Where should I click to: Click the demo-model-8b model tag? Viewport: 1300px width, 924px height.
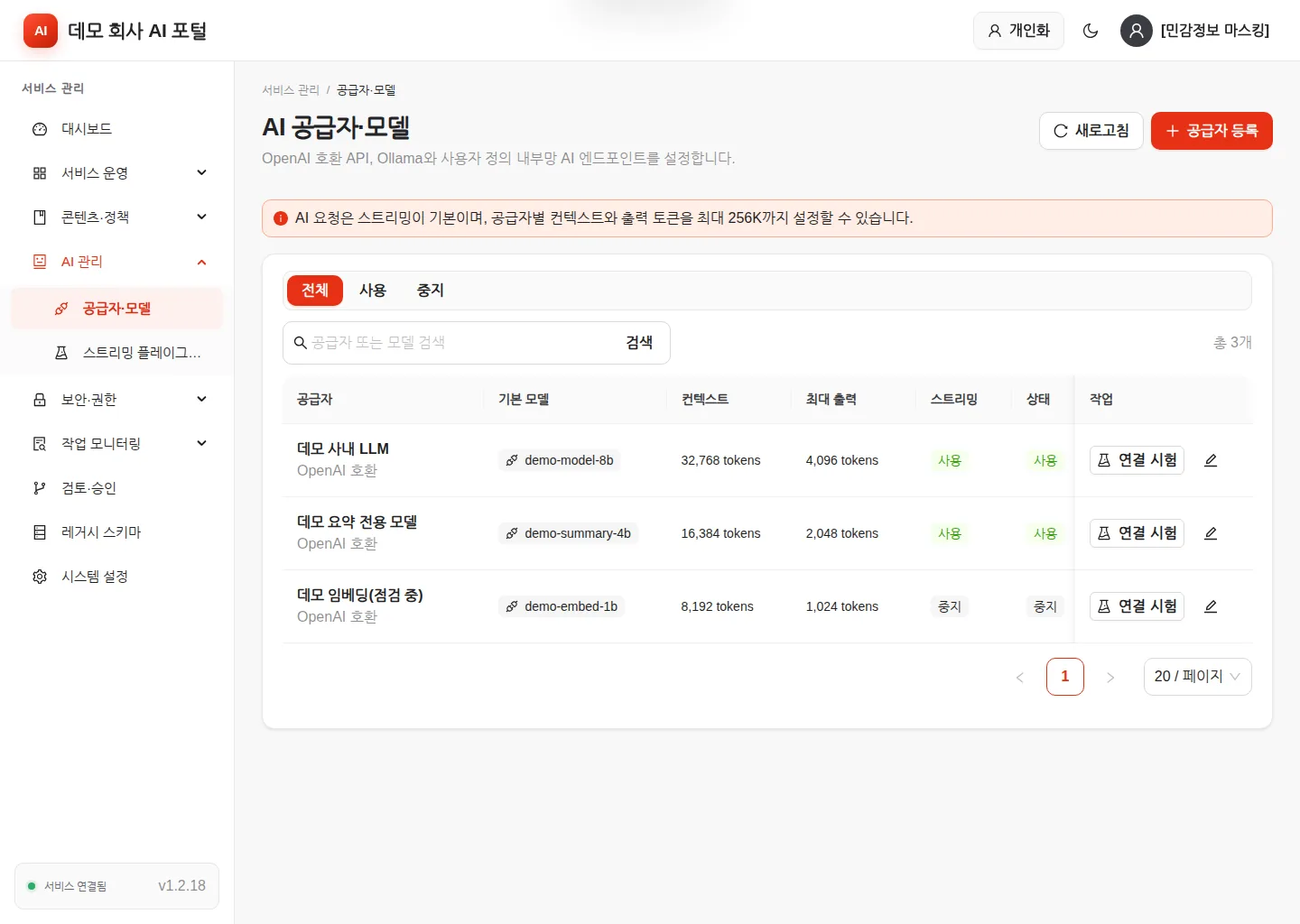point(560,460)
